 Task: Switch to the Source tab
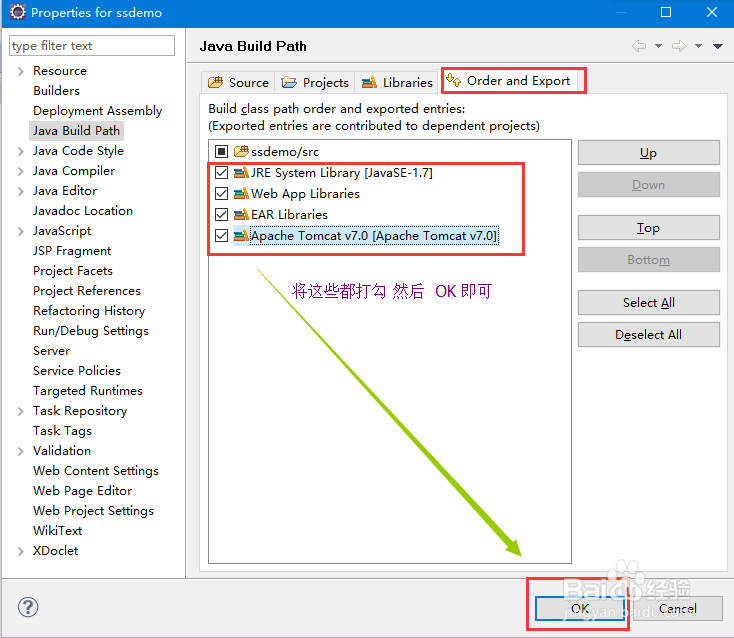[238, 82]
